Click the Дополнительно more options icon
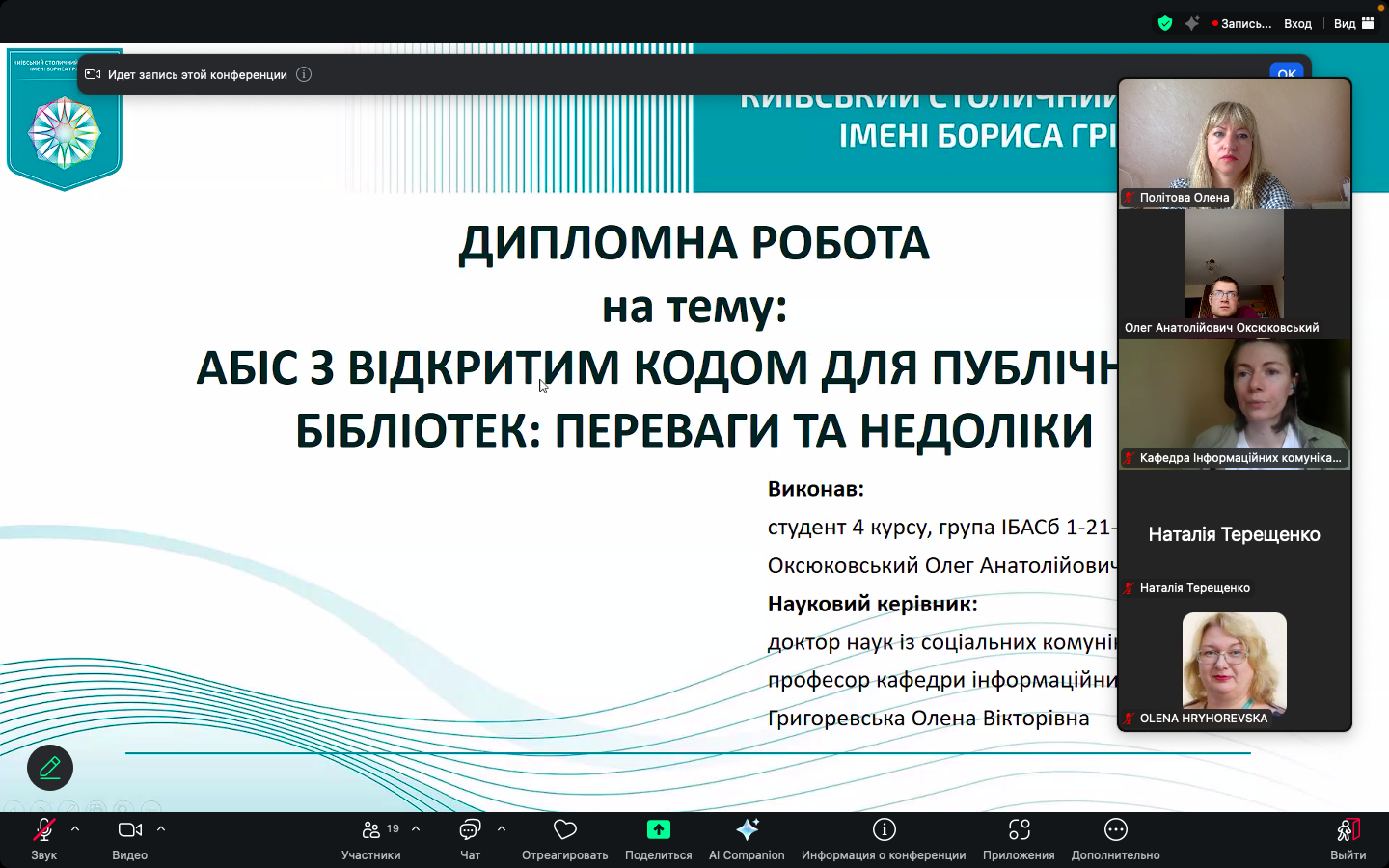This screenshot has width=1389, height=868. [1115, 830]
